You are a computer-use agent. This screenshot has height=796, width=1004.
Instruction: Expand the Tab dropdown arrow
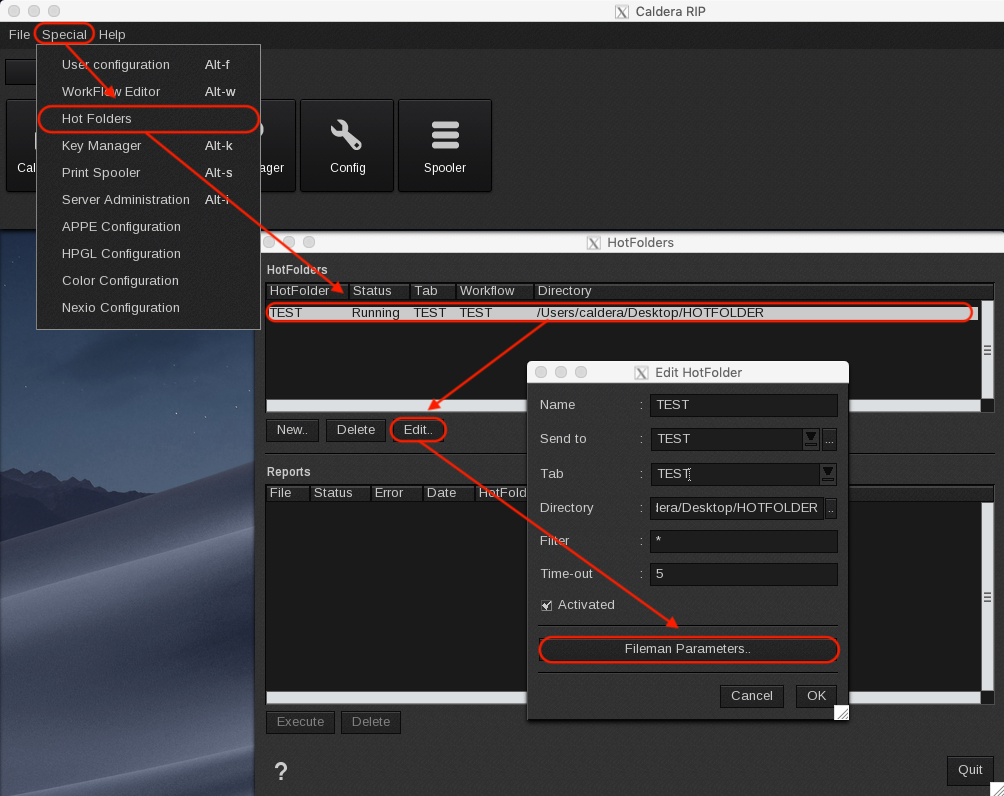828,473
